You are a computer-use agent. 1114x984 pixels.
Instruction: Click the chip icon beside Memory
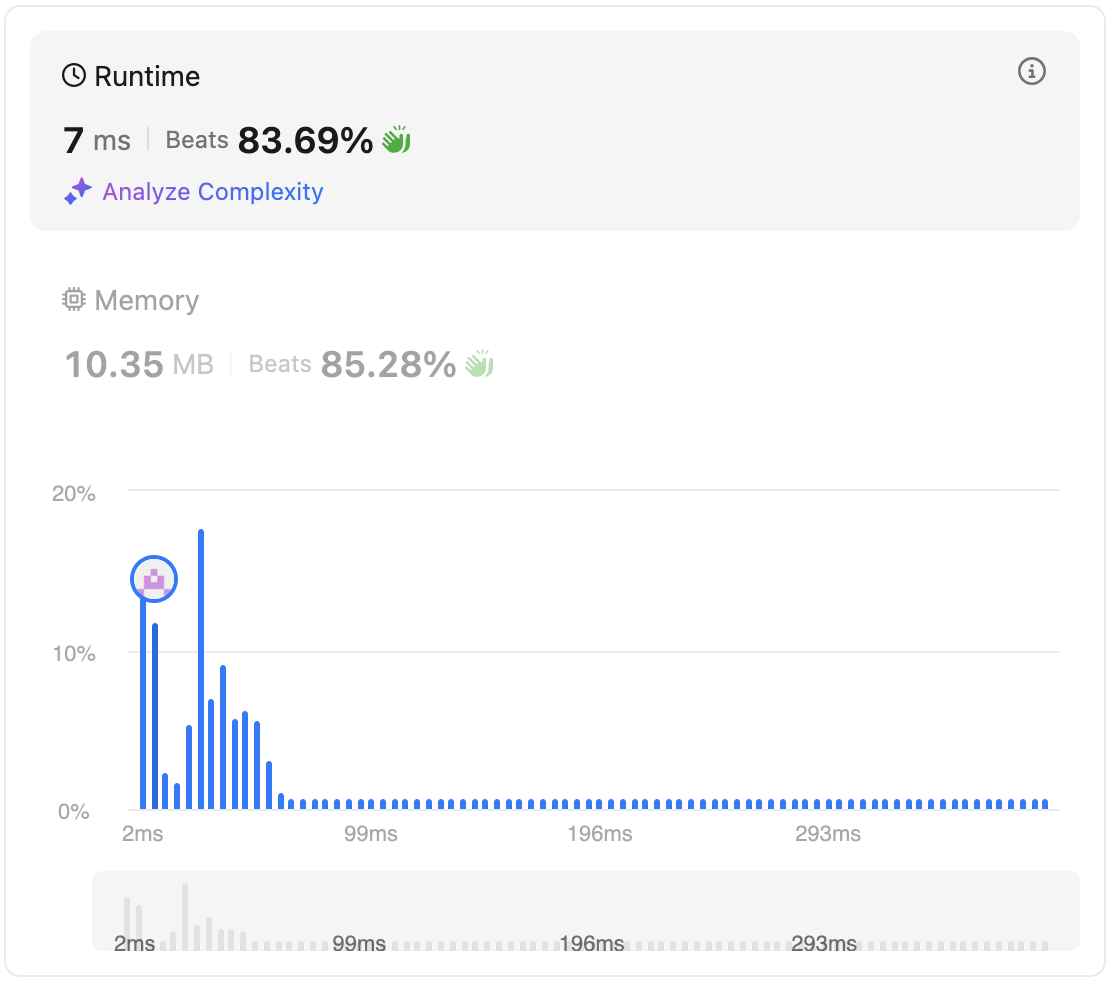(74, 300)
